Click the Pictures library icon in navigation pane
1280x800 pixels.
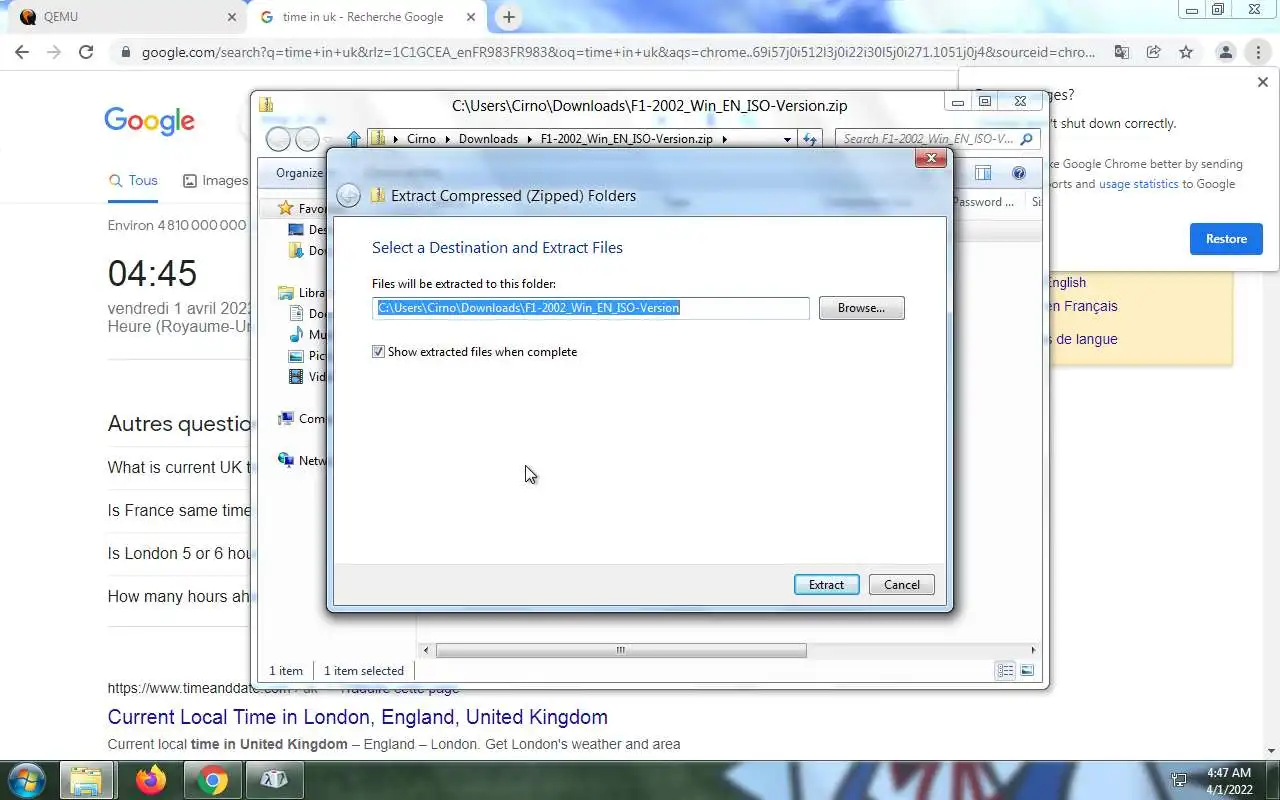(296, 356)
